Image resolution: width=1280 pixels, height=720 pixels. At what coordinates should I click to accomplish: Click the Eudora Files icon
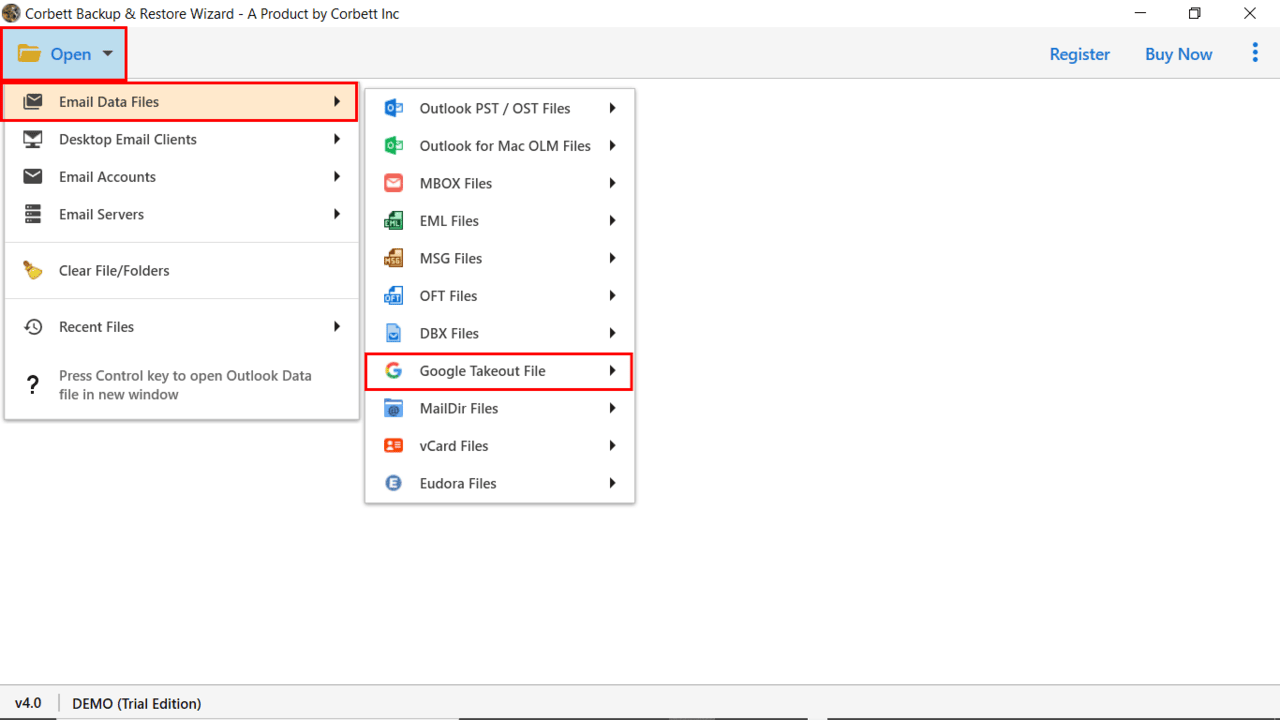tap(394, 483)
